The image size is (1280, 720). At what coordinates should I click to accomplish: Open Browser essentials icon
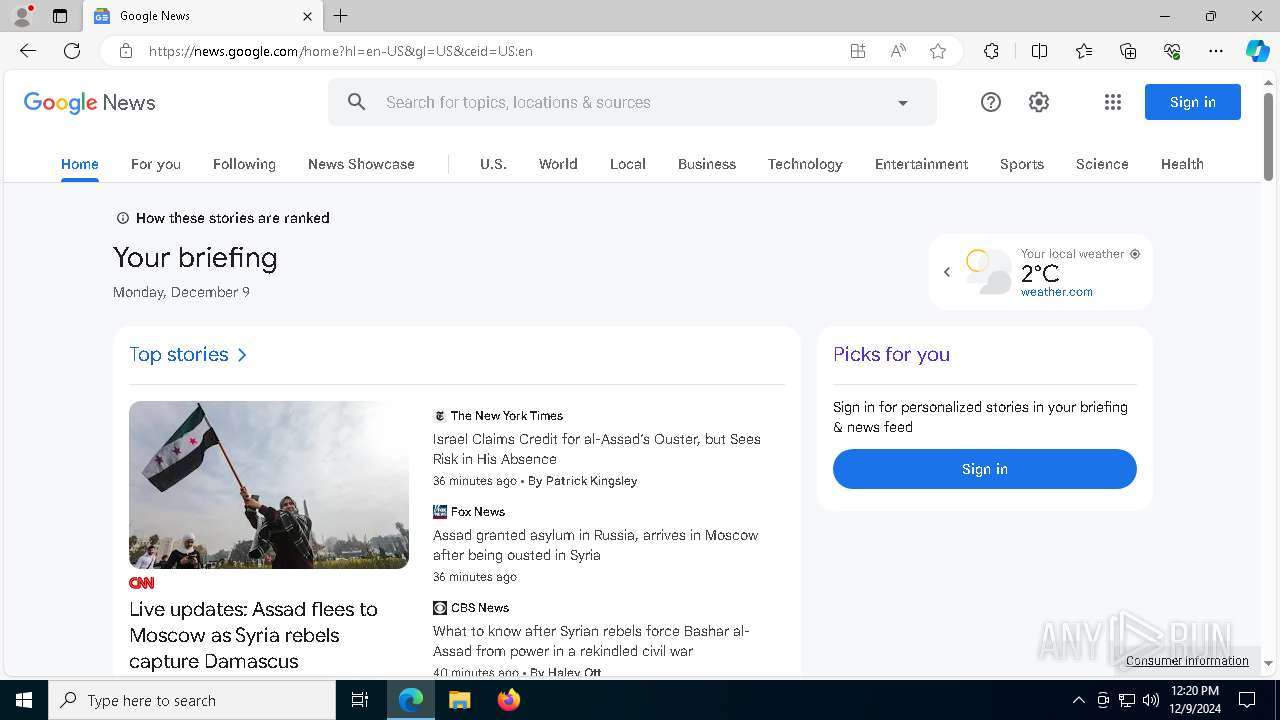(x=1172, y=51)
